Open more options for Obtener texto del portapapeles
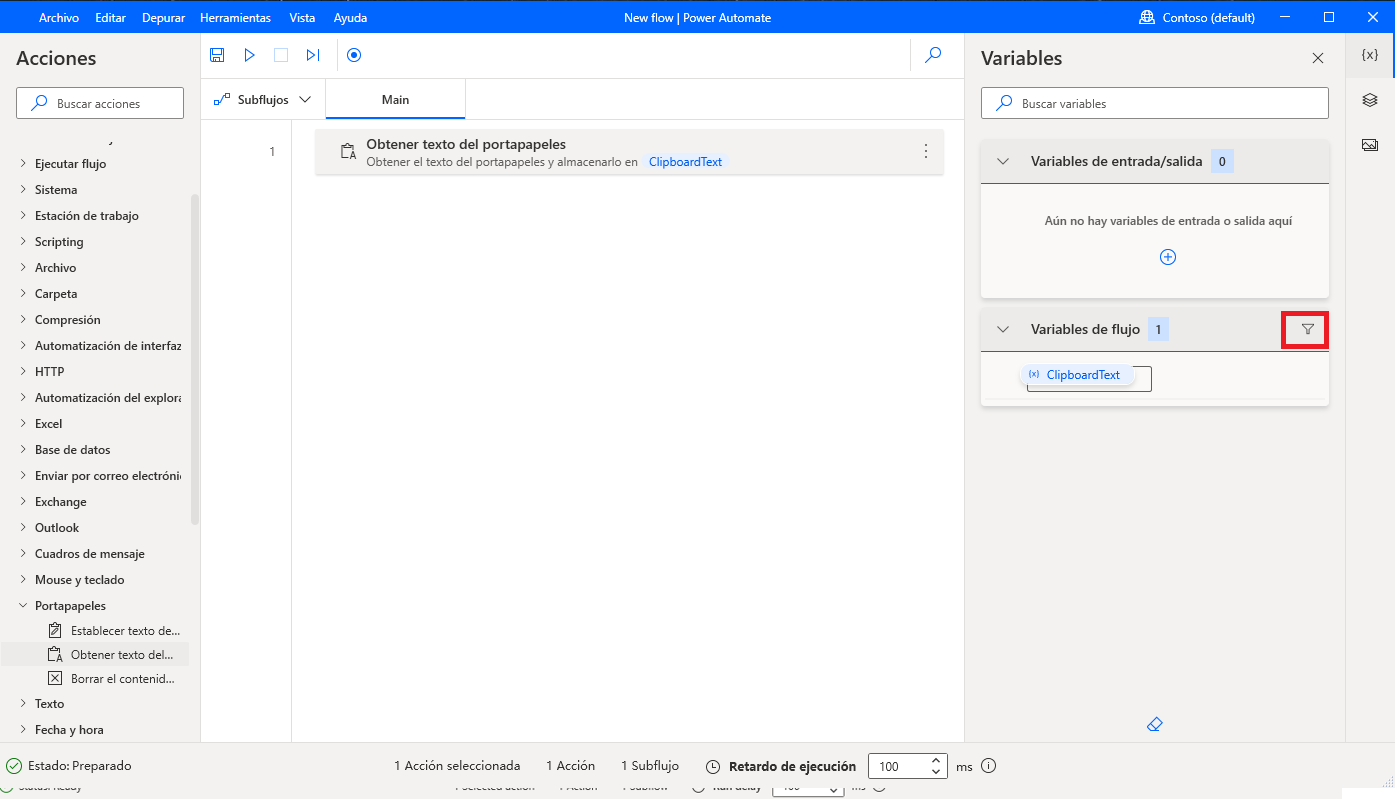Viewport: 1395px width, 801px height. click(x=925, y=151)
